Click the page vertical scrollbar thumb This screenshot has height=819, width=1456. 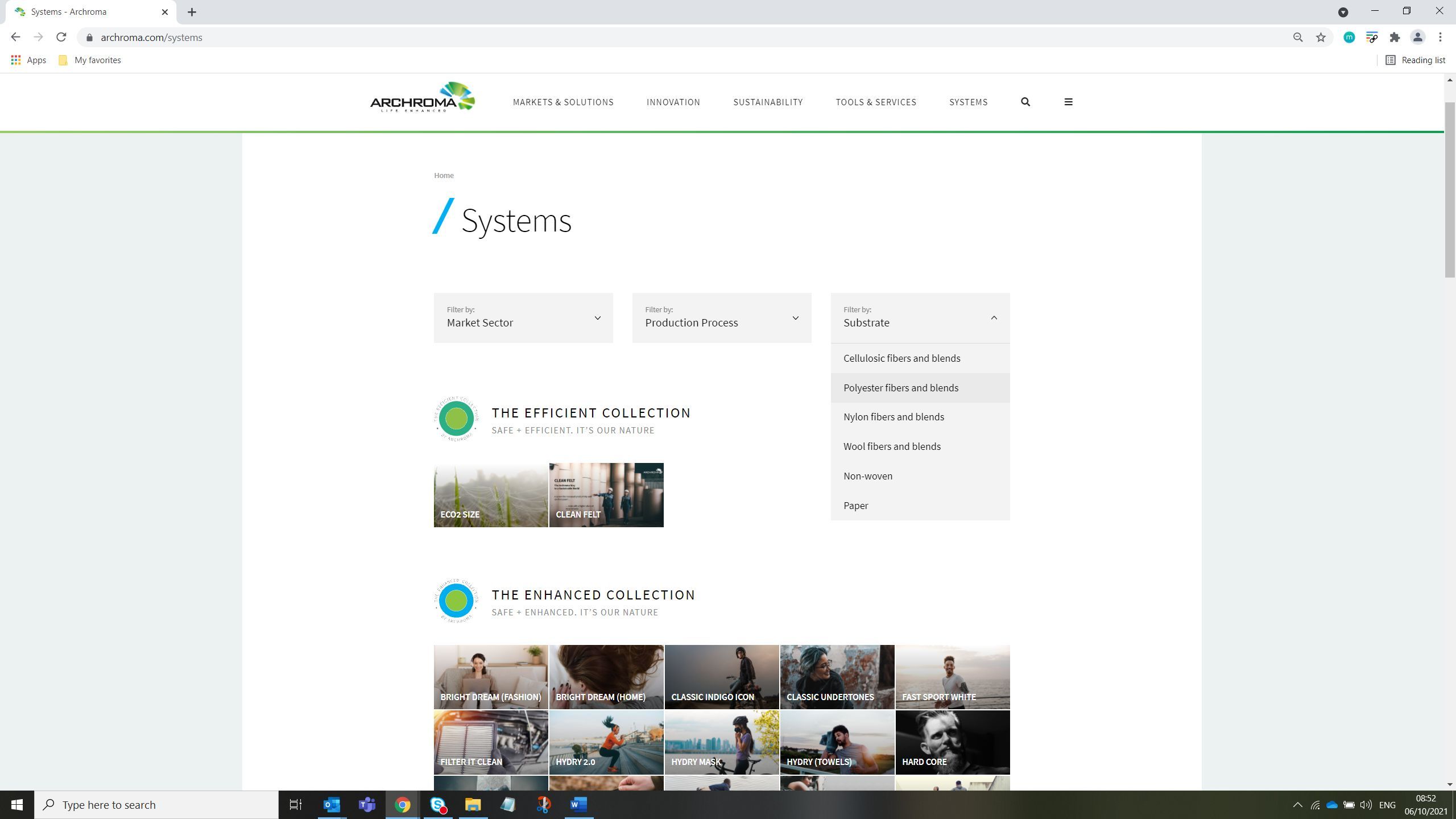pyautogui.click(x=1450, y=189)
